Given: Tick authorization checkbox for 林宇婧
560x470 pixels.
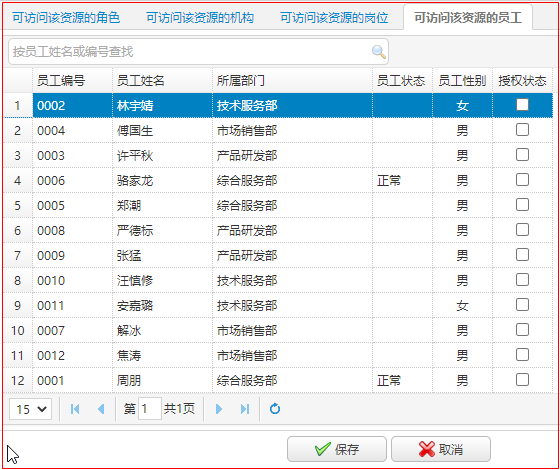Looking at the screenshot, I should tap(522, 105).
